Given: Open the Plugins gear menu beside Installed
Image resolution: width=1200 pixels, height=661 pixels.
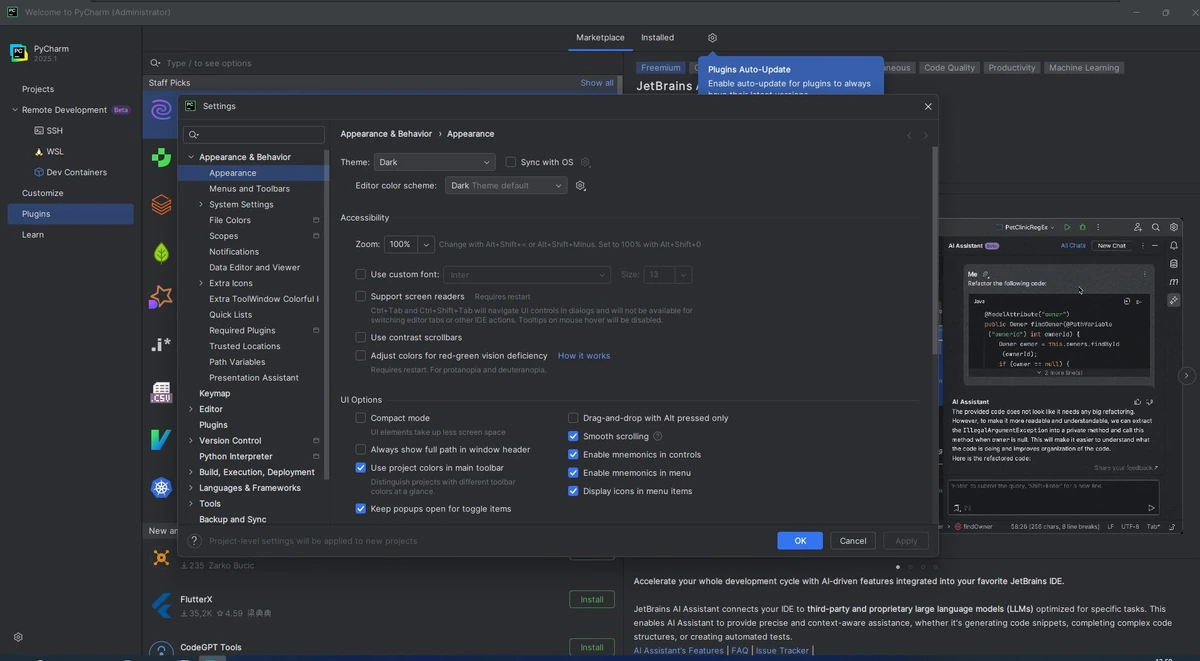Looking at the screenshot, I should 712,38.
